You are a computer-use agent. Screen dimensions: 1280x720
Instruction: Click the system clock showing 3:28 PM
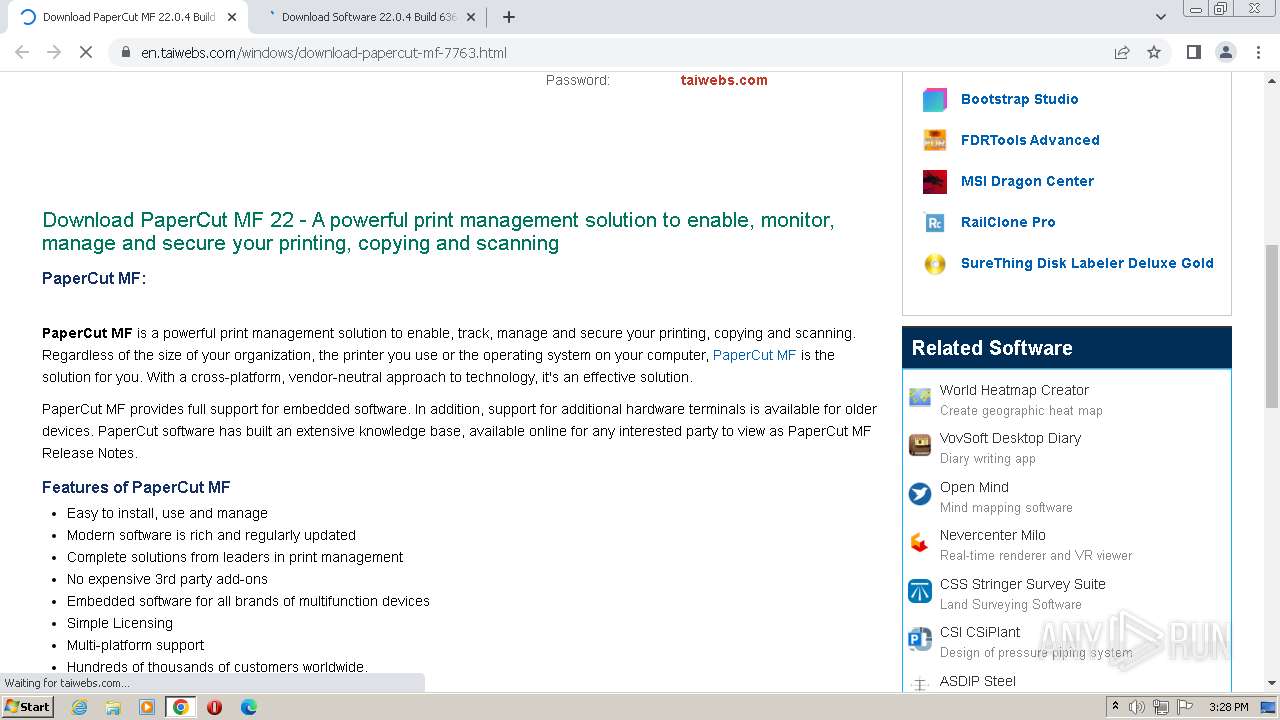click(x=1228, y=707)
